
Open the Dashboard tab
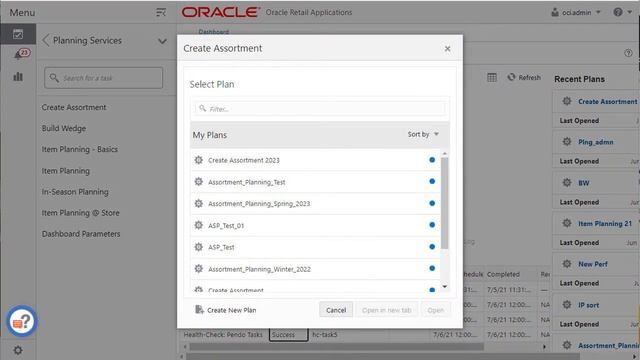(213, 31)
